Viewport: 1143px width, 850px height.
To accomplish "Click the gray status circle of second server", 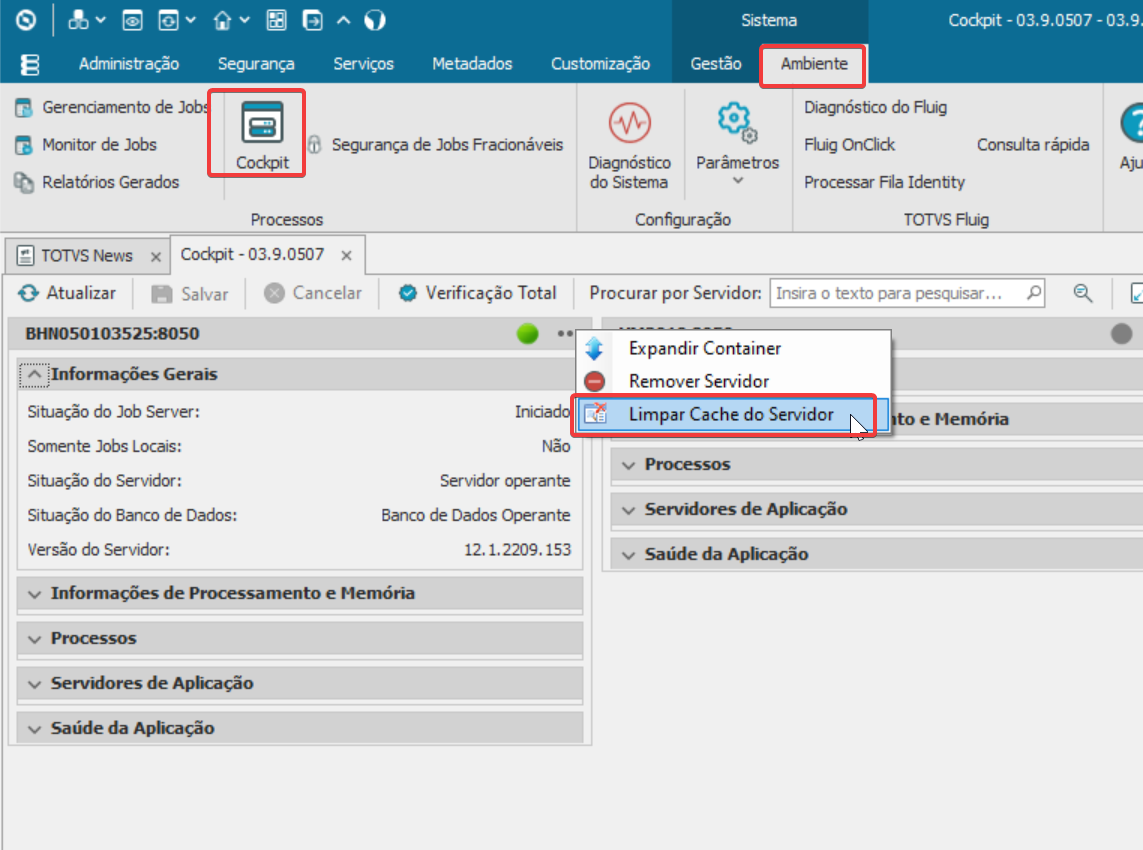I will (x=1121, y=334).
